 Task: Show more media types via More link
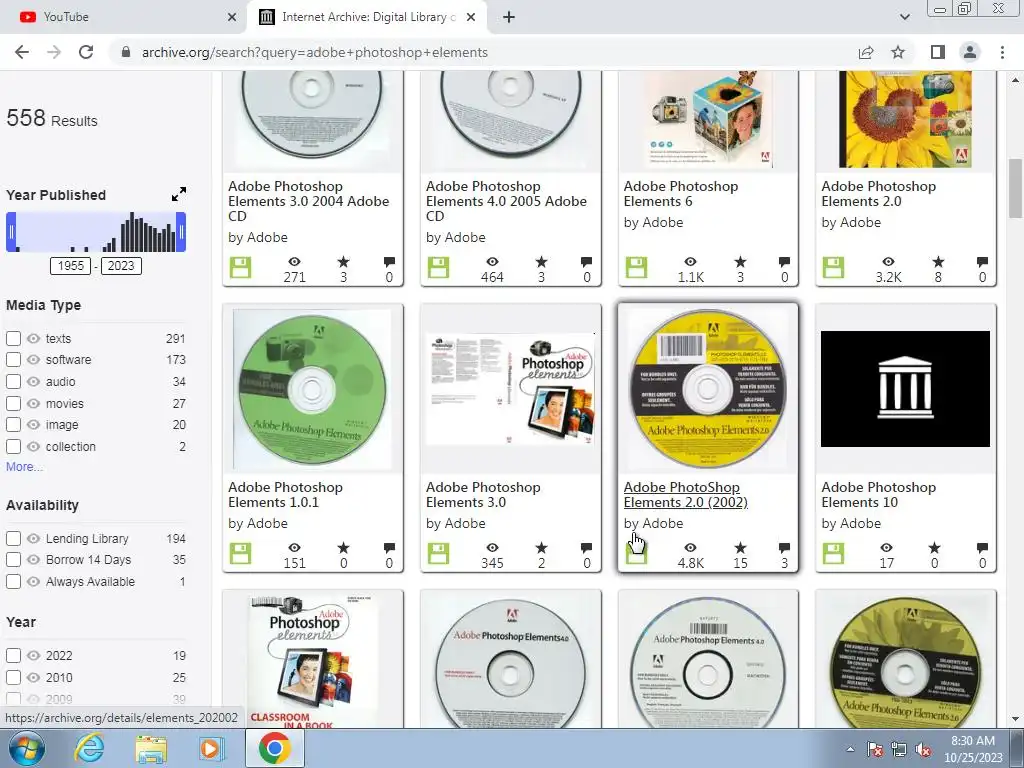click(24, 467)
